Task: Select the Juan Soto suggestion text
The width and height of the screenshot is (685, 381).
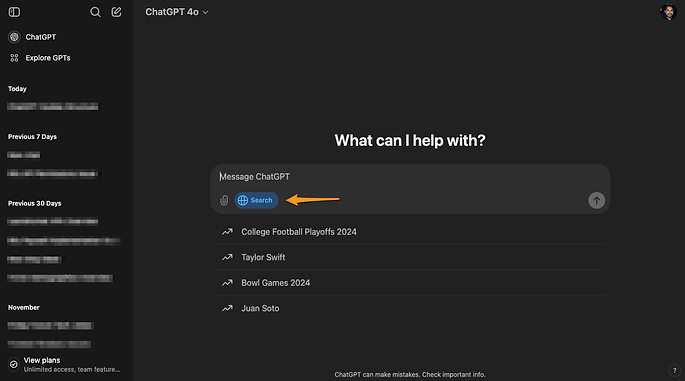Action: click(260, 308)
